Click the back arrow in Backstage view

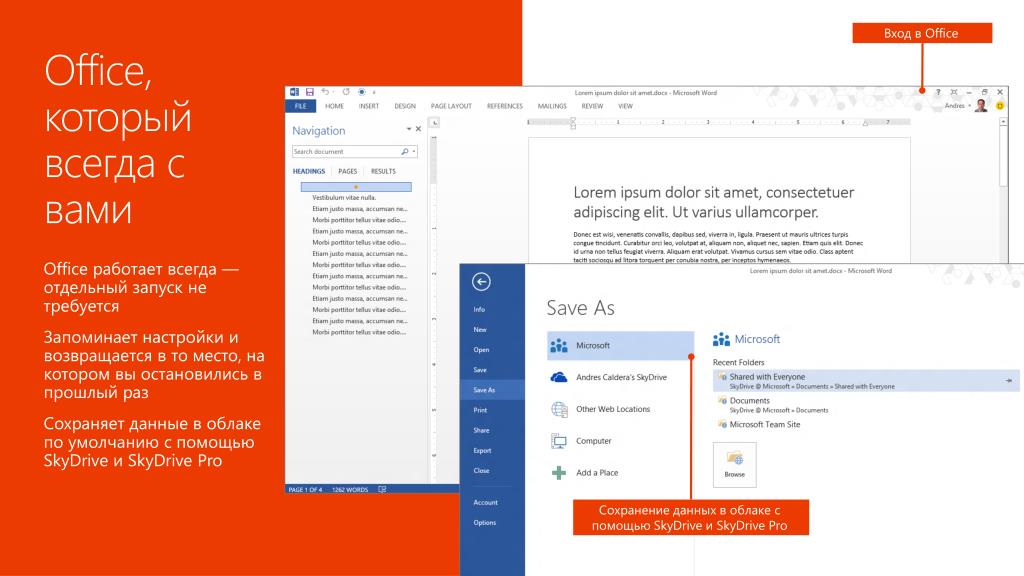[481, 281]
